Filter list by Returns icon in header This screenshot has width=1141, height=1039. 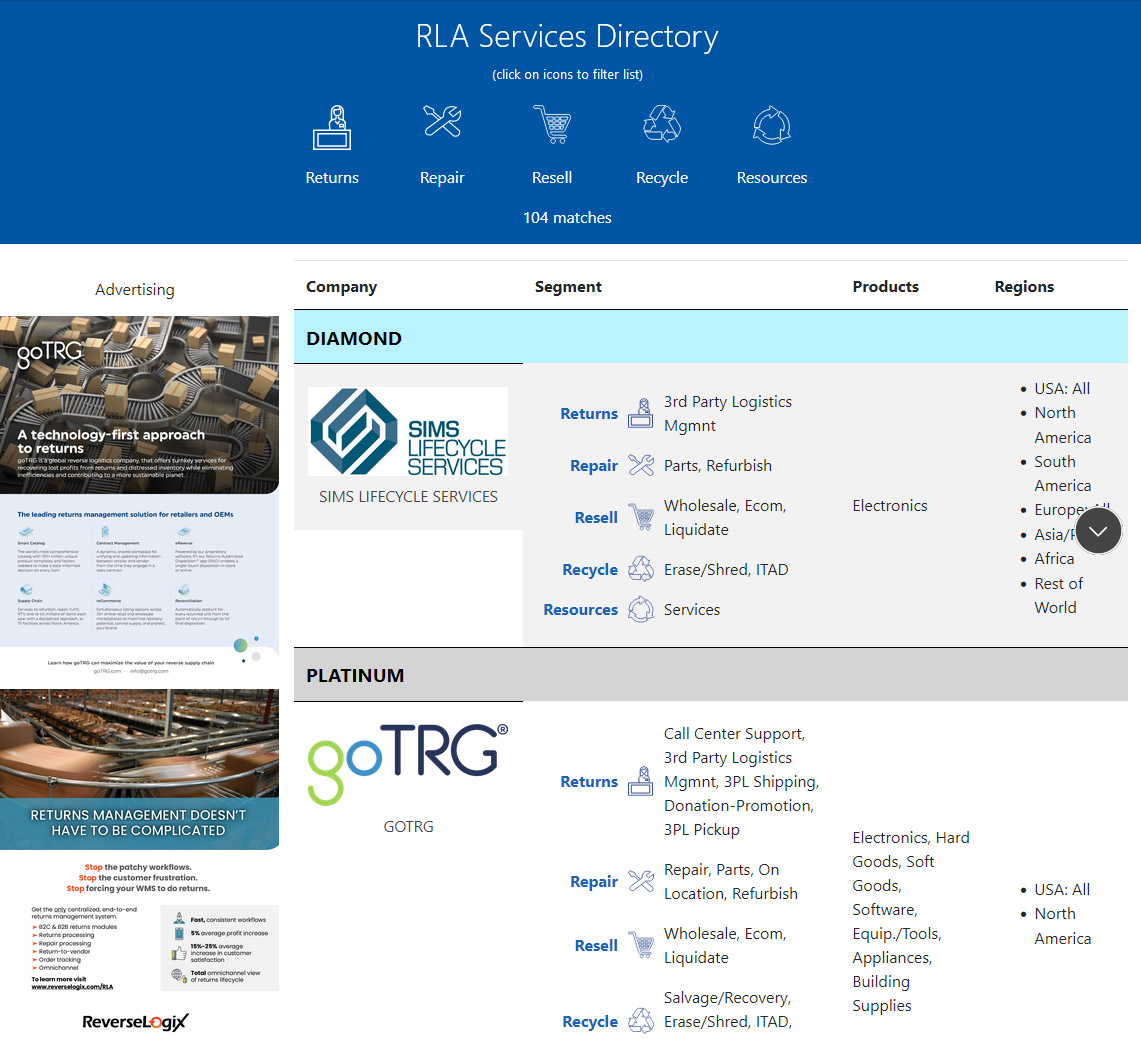click(332, 128)
